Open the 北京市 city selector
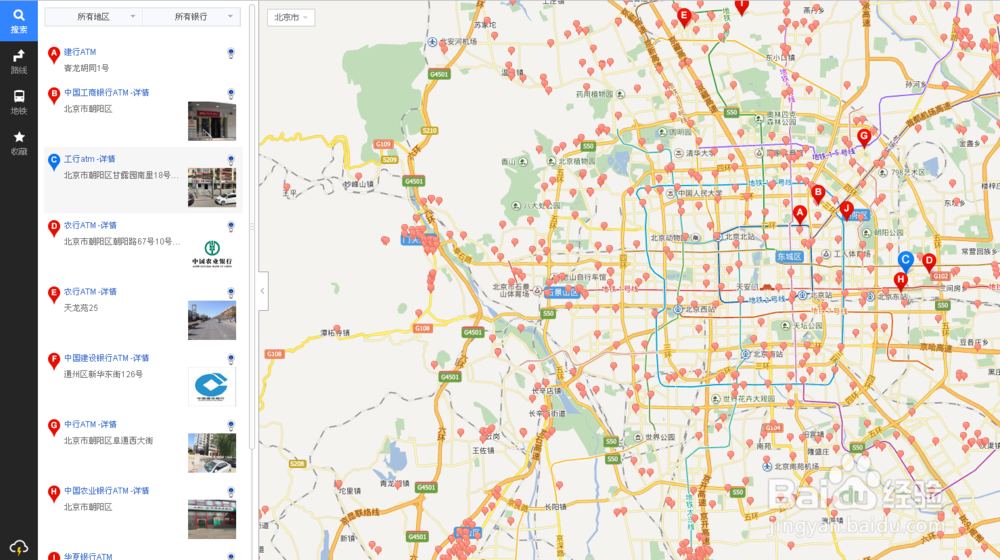Screen dimensions: 1000x560 [291, 17]
